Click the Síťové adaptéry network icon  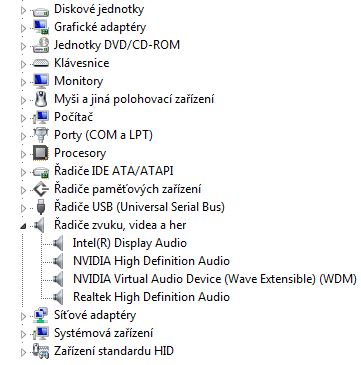pos(41,315)
